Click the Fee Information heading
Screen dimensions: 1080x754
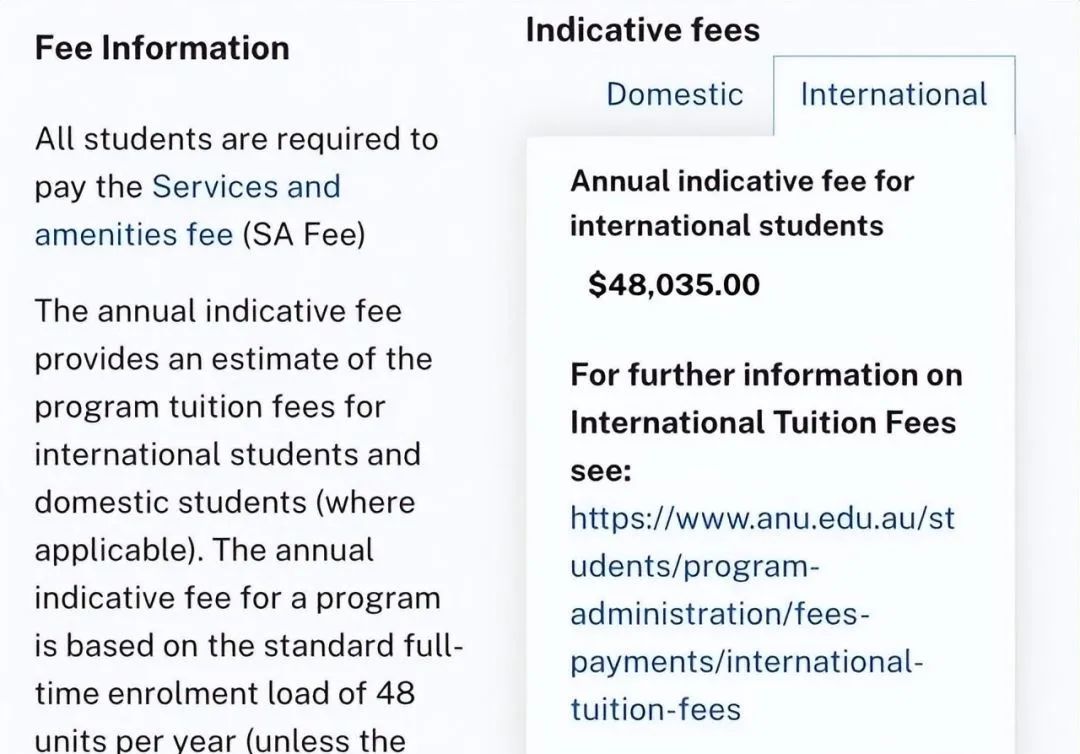click(162, 48)
